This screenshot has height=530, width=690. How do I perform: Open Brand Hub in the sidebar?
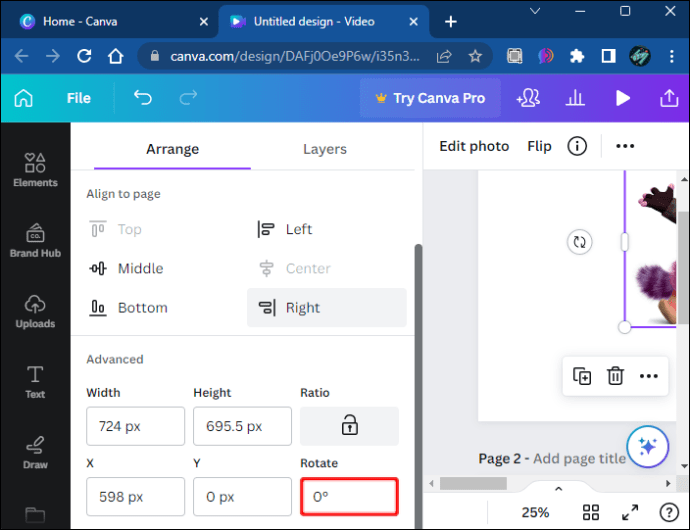click(x=35, y=240)
